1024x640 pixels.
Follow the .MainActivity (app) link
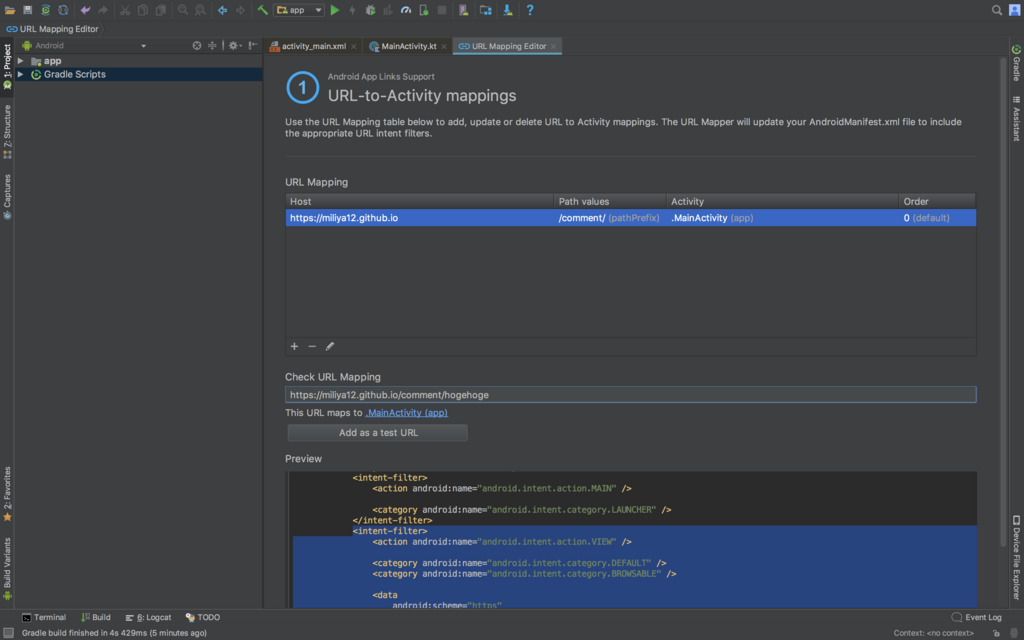(406, 413)
